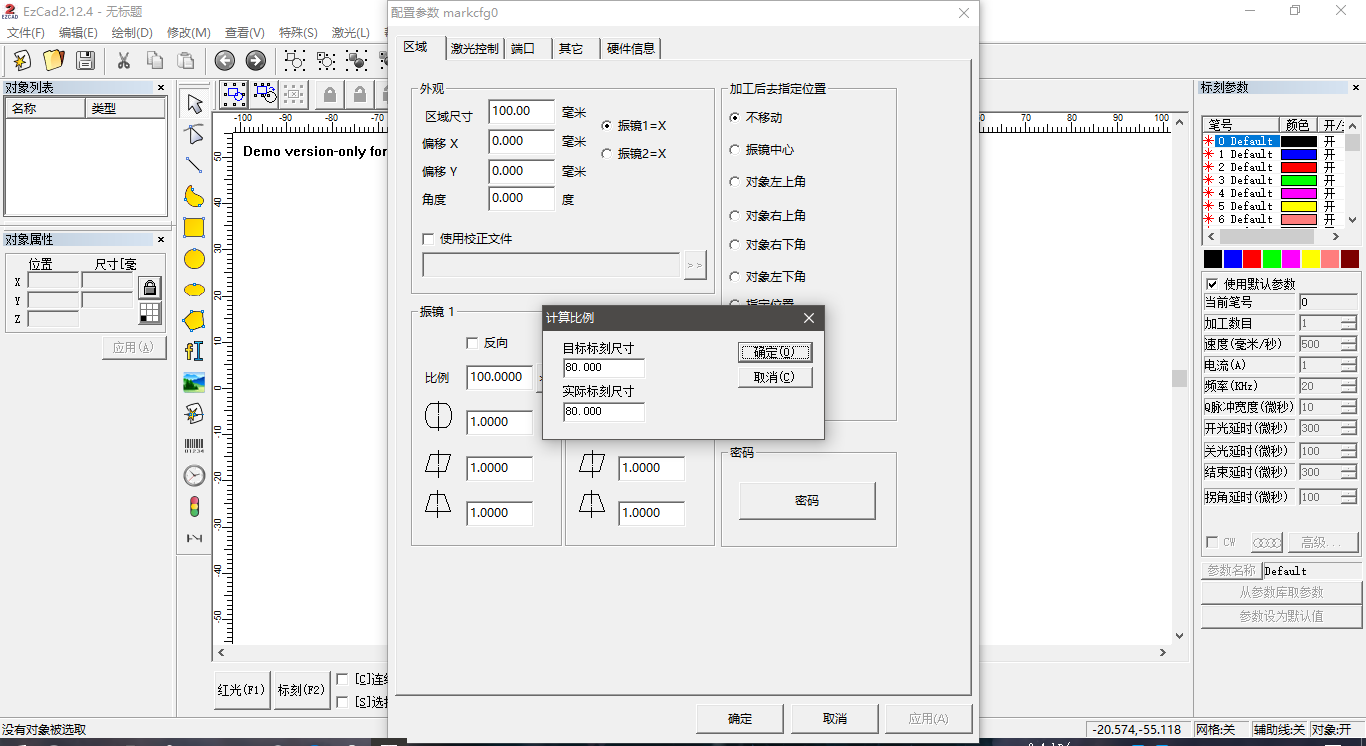Pick the green swatch in the pen palette
The image size is (1366, 746).
point(1271,259)
